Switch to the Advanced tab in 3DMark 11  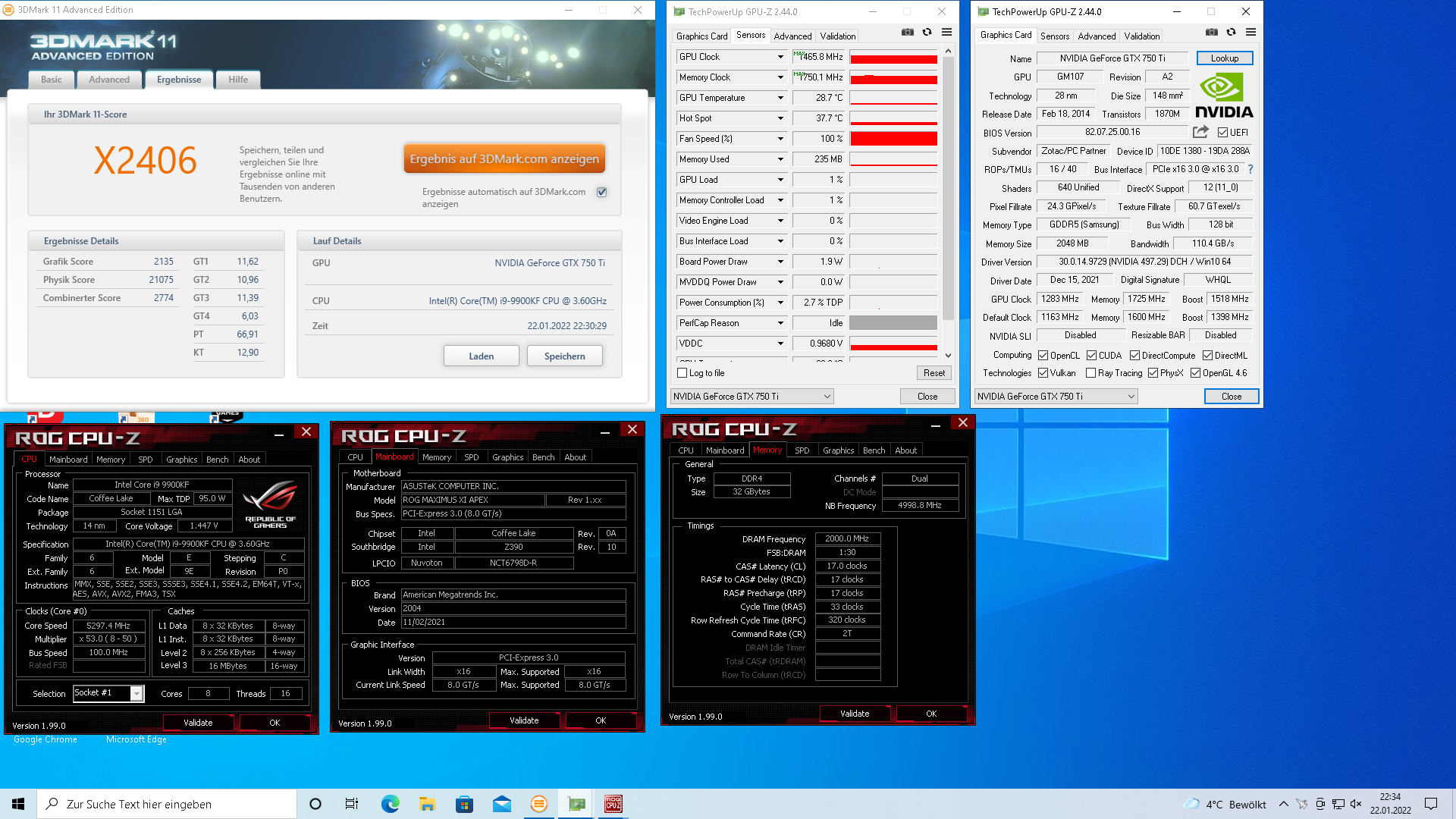109,80
